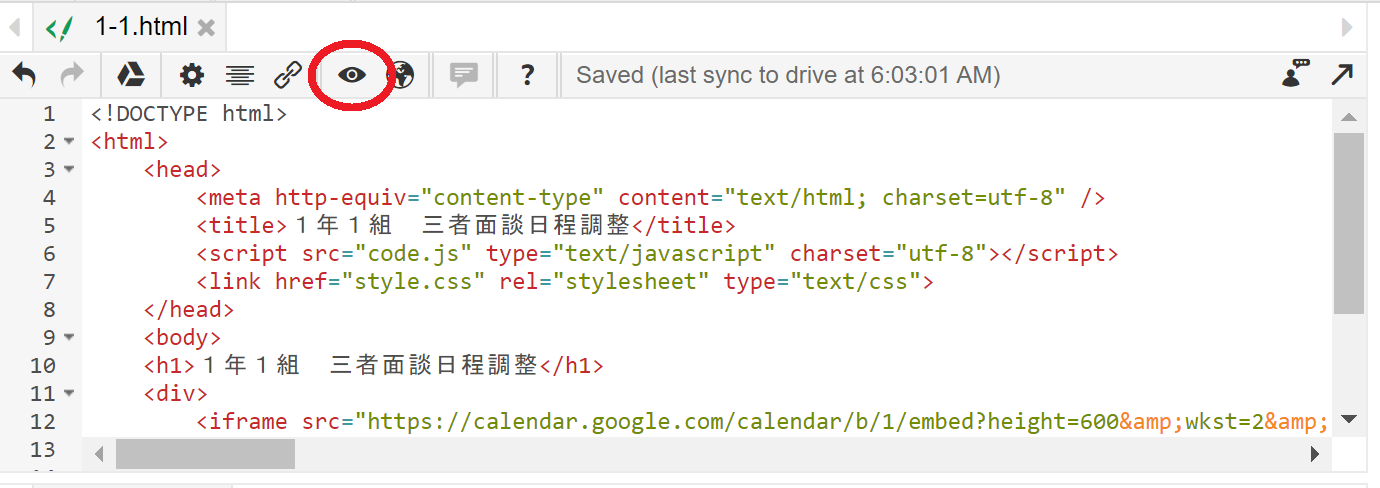Click the vertical scrollbar thumb

point(1349,222)
